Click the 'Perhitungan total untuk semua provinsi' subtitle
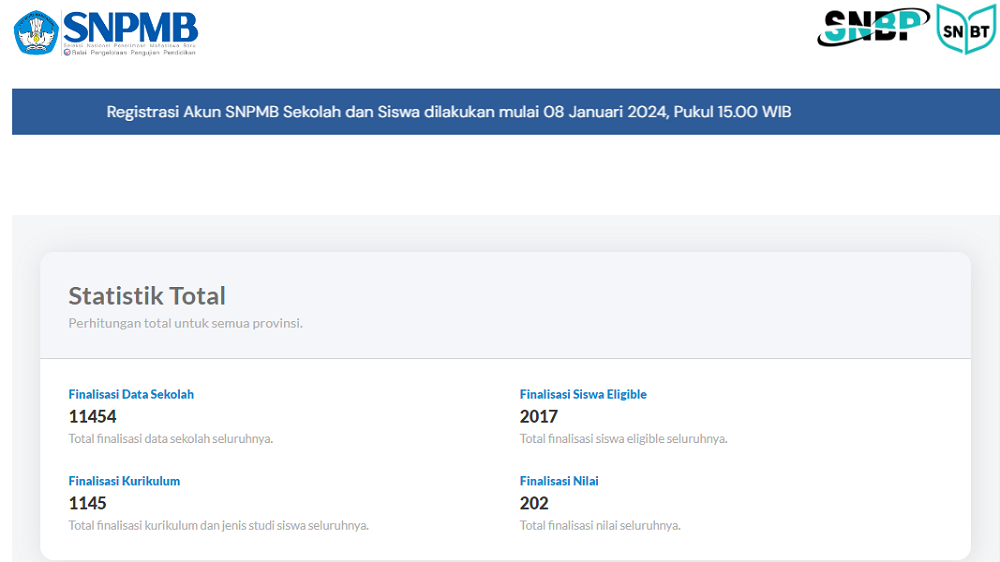 coord(185,323)
